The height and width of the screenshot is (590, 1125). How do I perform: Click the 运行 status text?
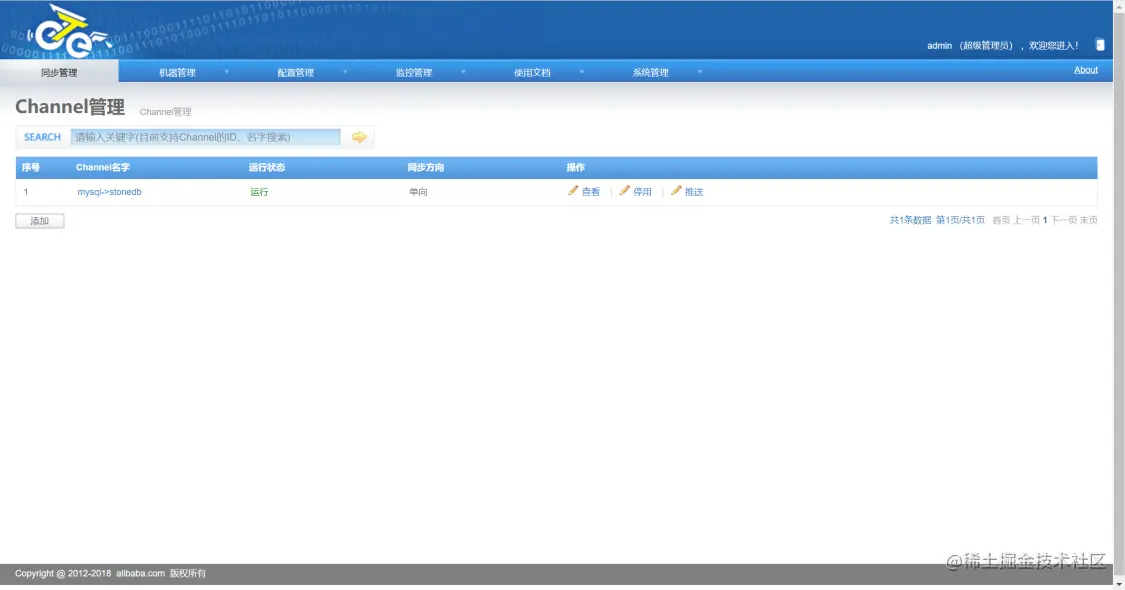(259, 192)
